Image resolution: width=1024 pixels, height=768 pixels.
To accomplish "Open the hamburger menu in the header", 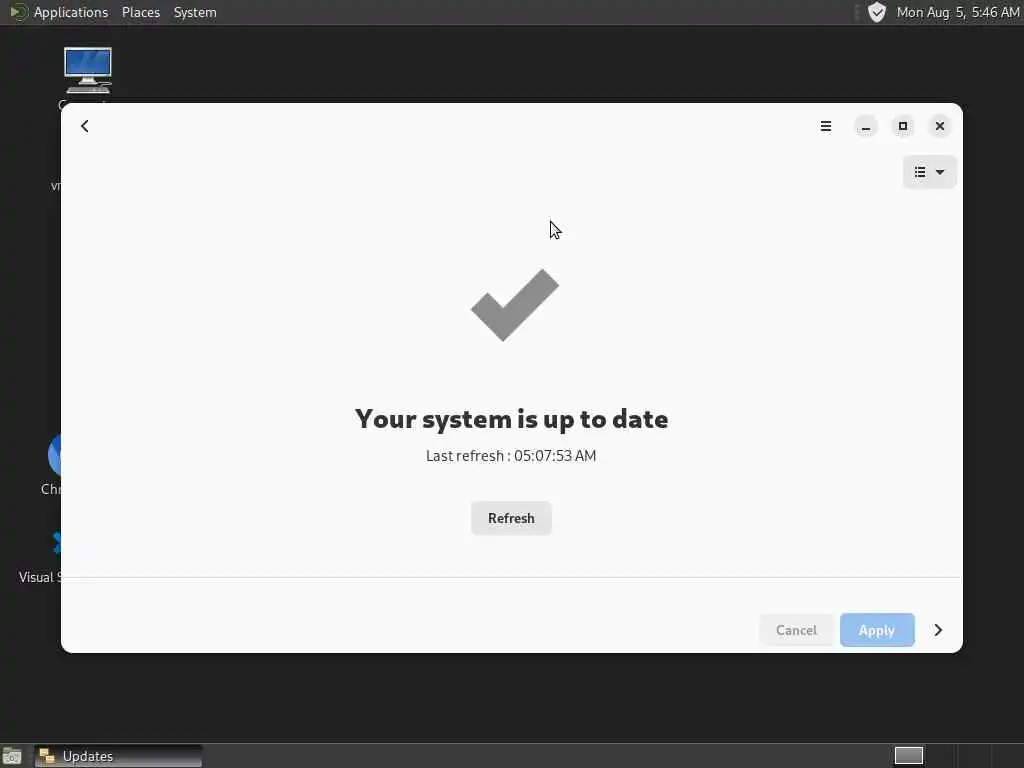I will pos(825,126).
